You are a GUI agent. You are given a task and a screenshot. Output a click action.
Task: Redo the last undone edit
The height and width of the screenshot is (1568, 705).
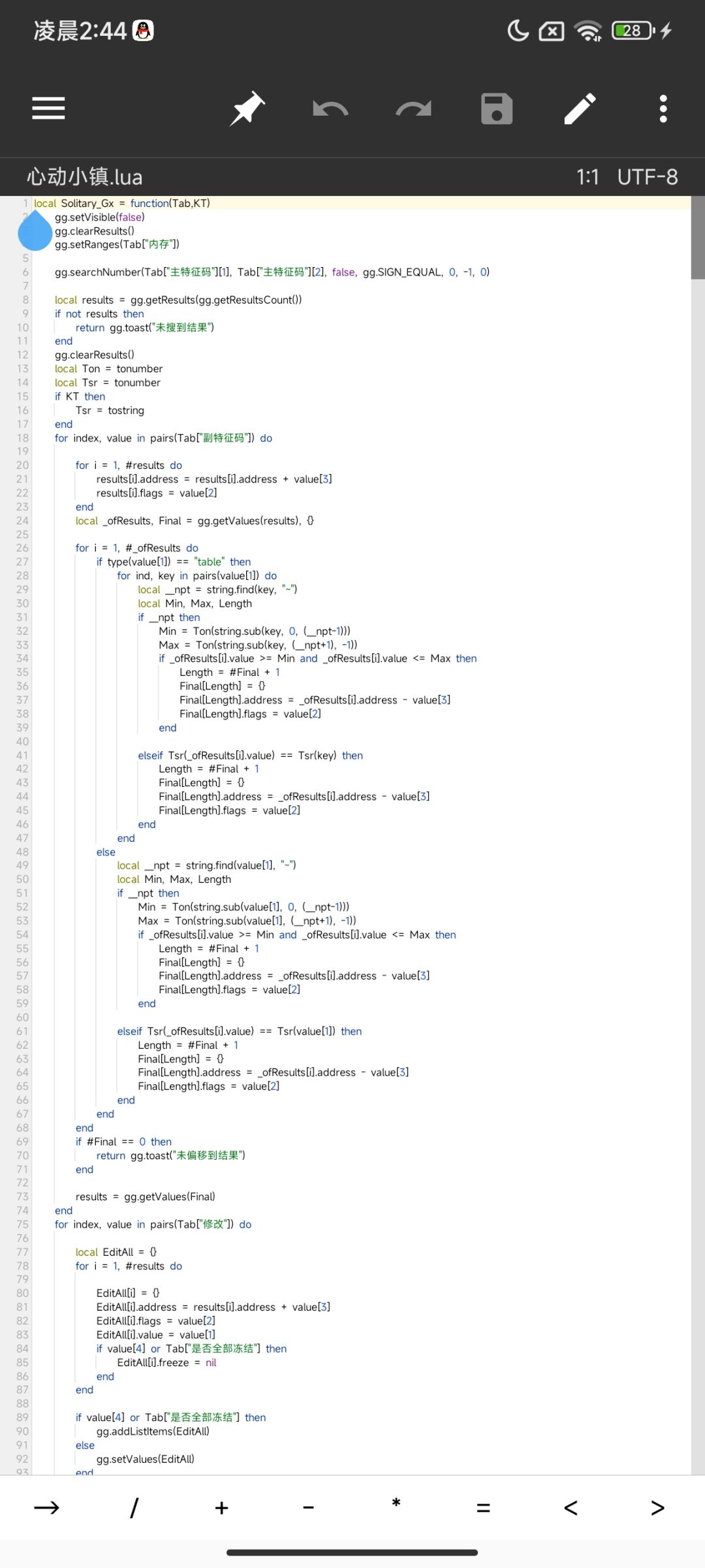pos(414,108)
